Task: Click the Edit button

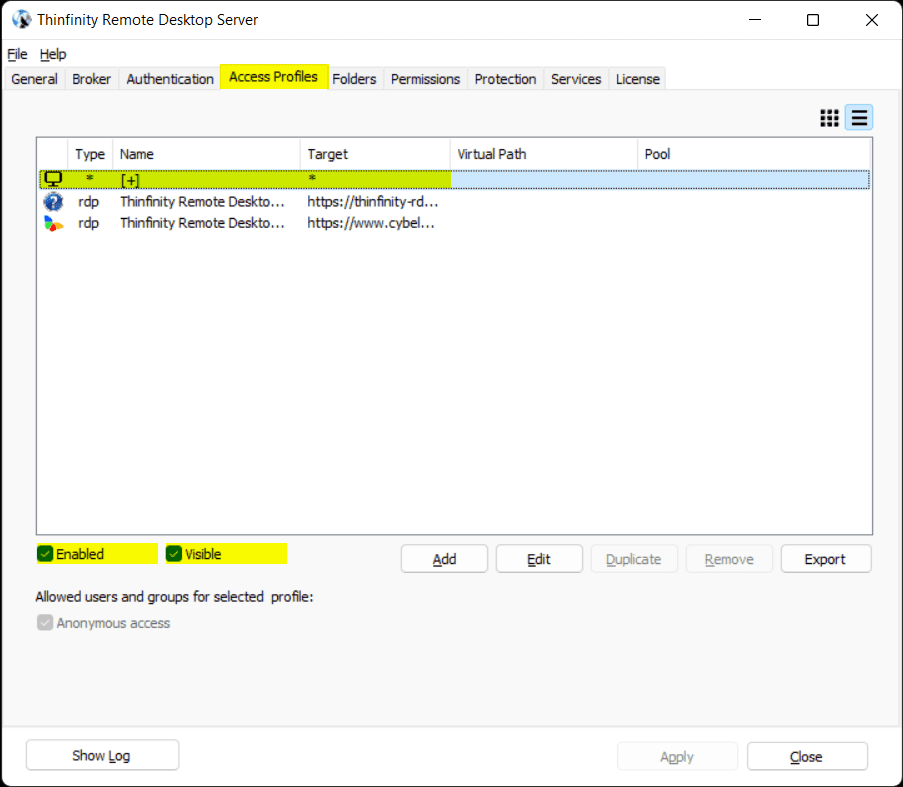Action: pyautogui.click(x=539, y=559)
